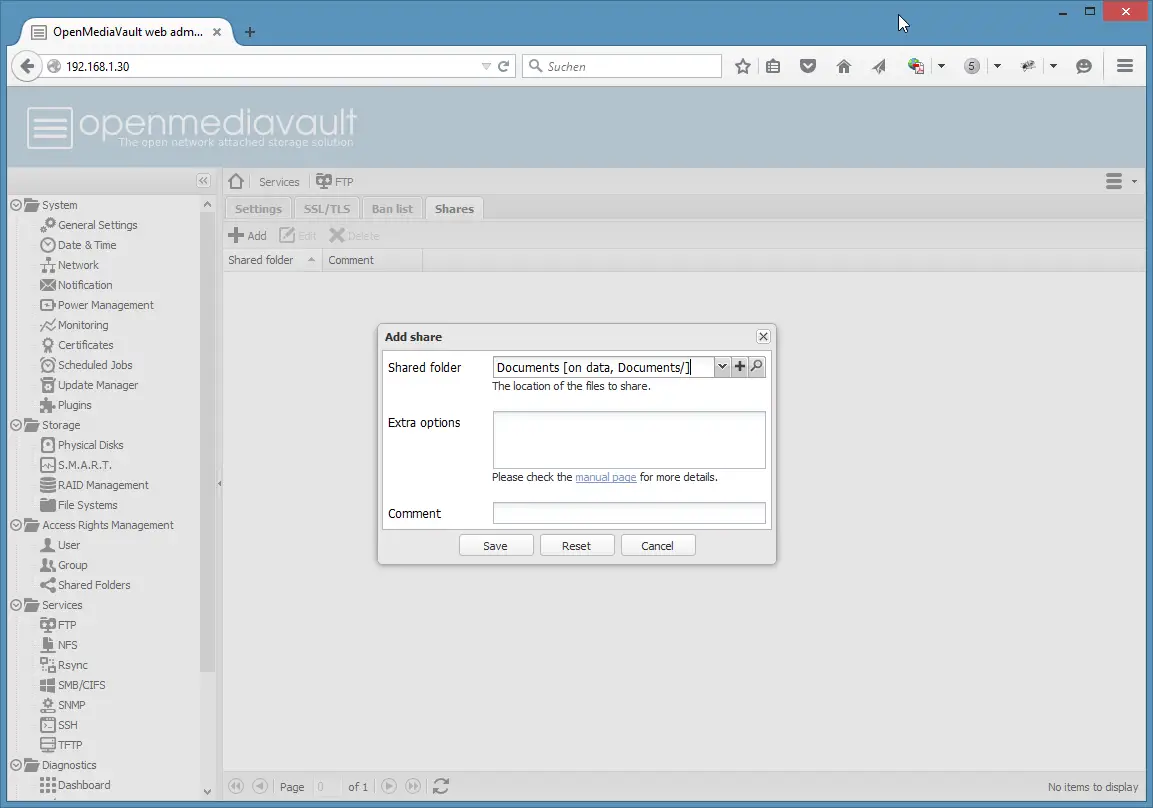Viewport: 1153px width, 808px height.
Task: Open FTP service in sidebar
Action: click(x=66, y=625)
